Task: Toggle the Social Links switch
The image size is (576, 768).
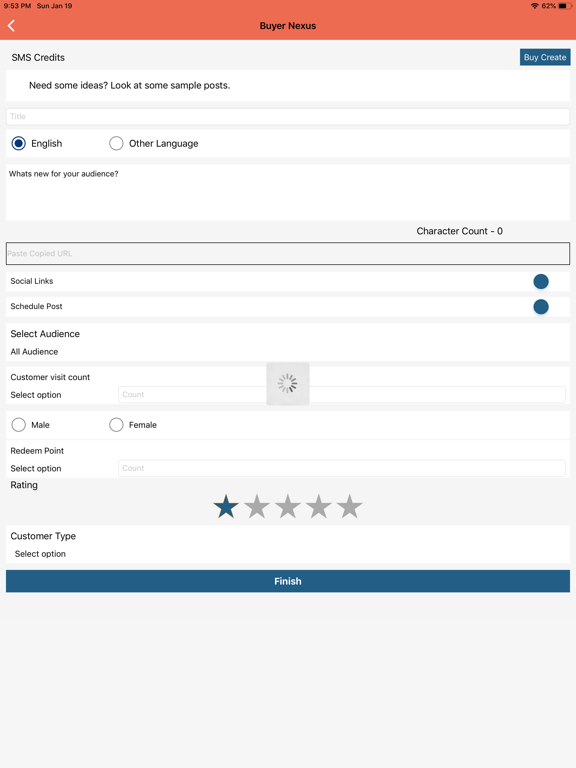Action: [541, 281]
